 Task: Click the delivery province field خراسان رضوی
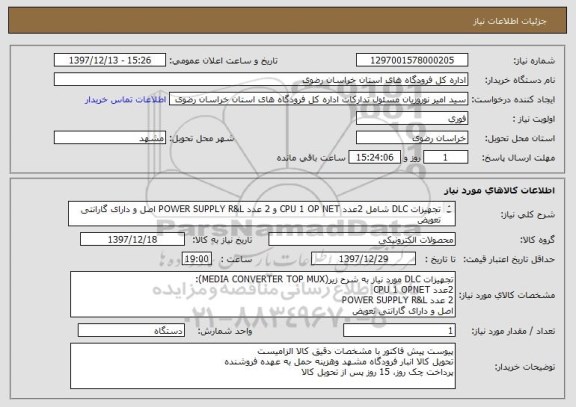point(412,138)
